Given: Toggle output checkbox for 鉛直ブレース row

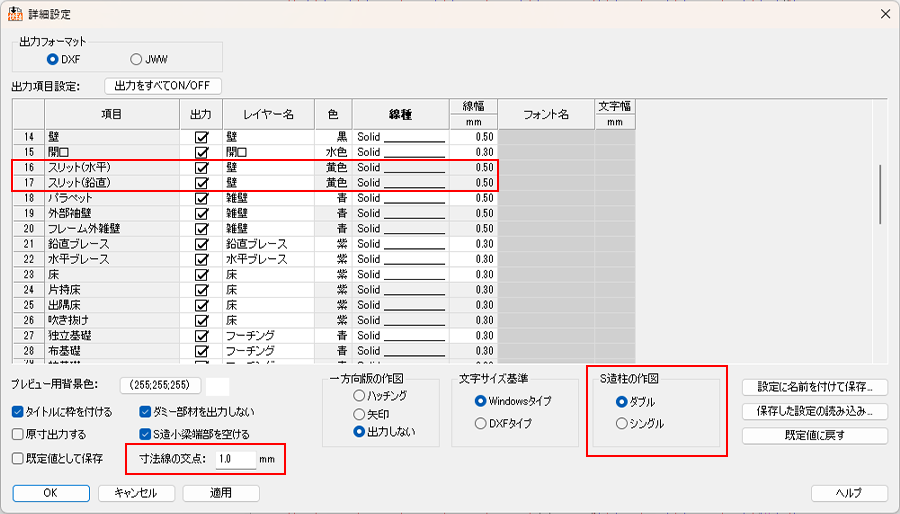Looking at the screenshot, I should point(201,244).
